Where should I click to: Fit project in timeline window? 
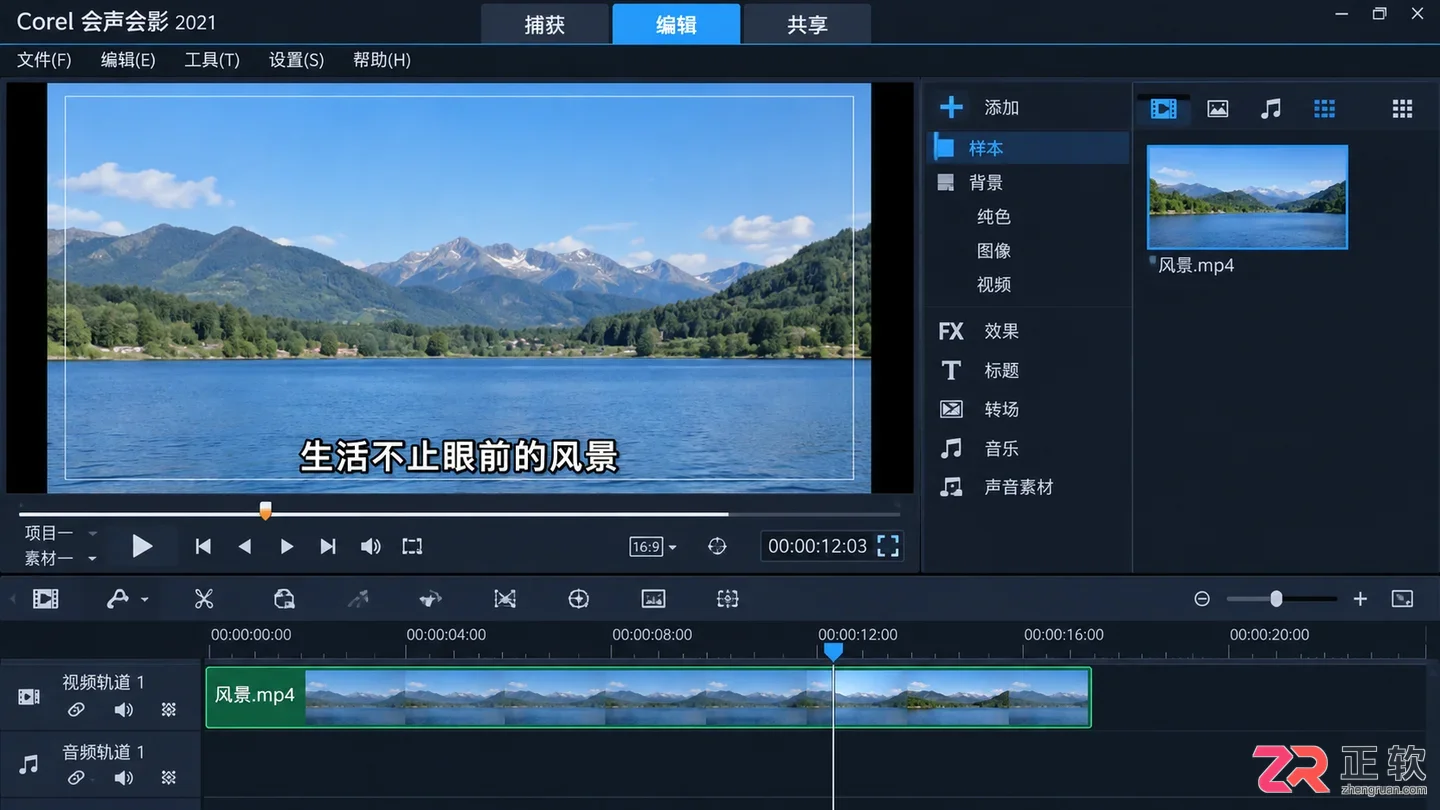(1403, 599)
